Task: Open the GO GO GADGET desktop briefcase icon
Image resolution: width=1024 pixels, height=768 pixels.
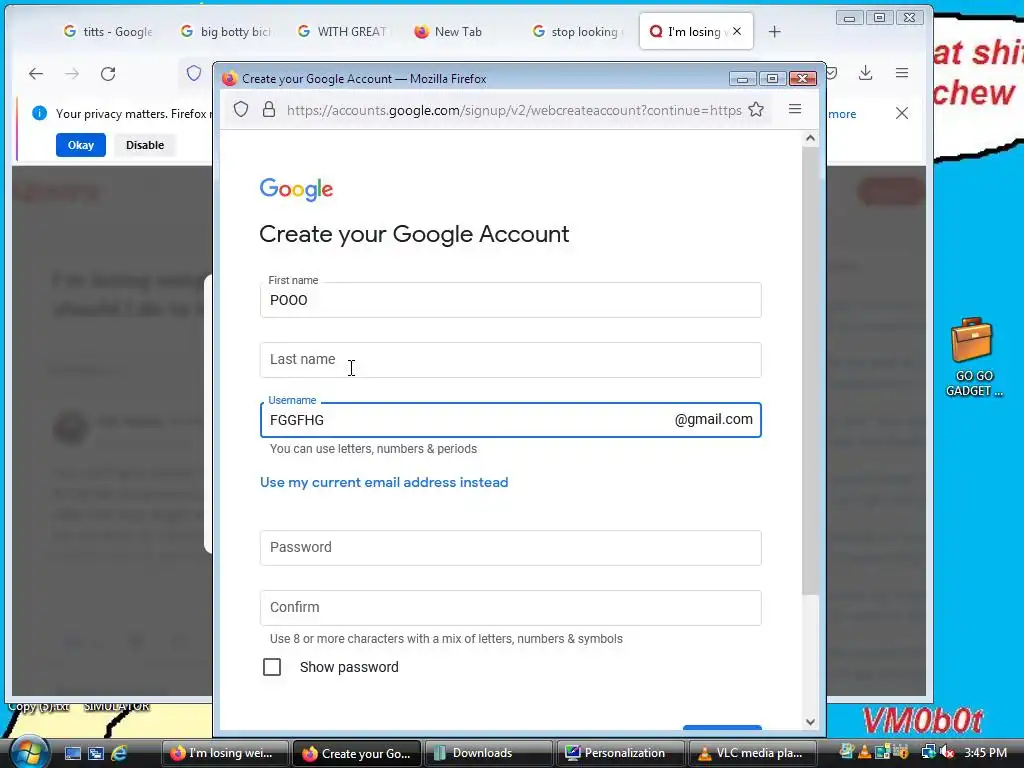Action: pyautogui.click(x=972, y=357)
